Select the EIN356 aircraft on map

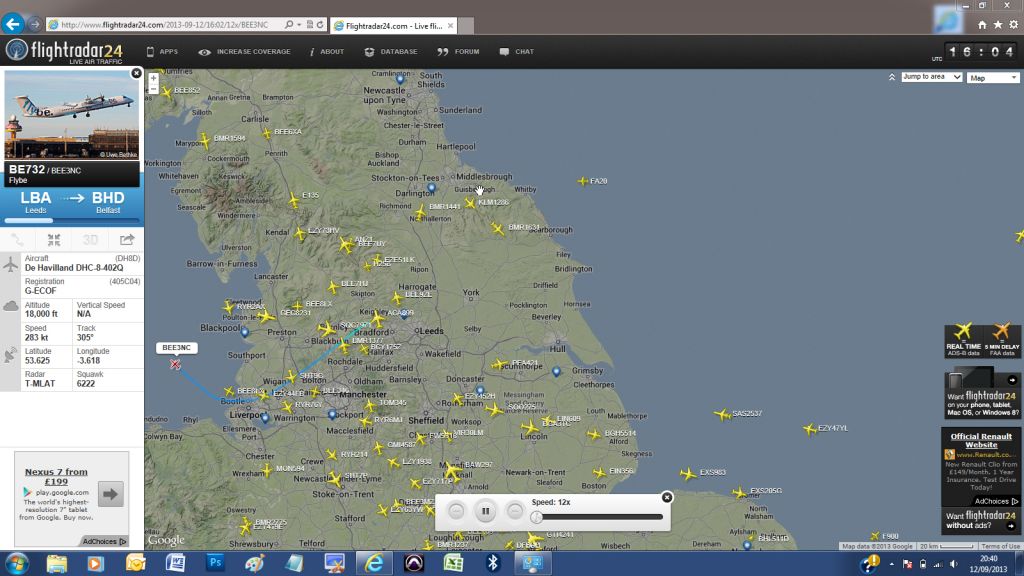(600, 472)
